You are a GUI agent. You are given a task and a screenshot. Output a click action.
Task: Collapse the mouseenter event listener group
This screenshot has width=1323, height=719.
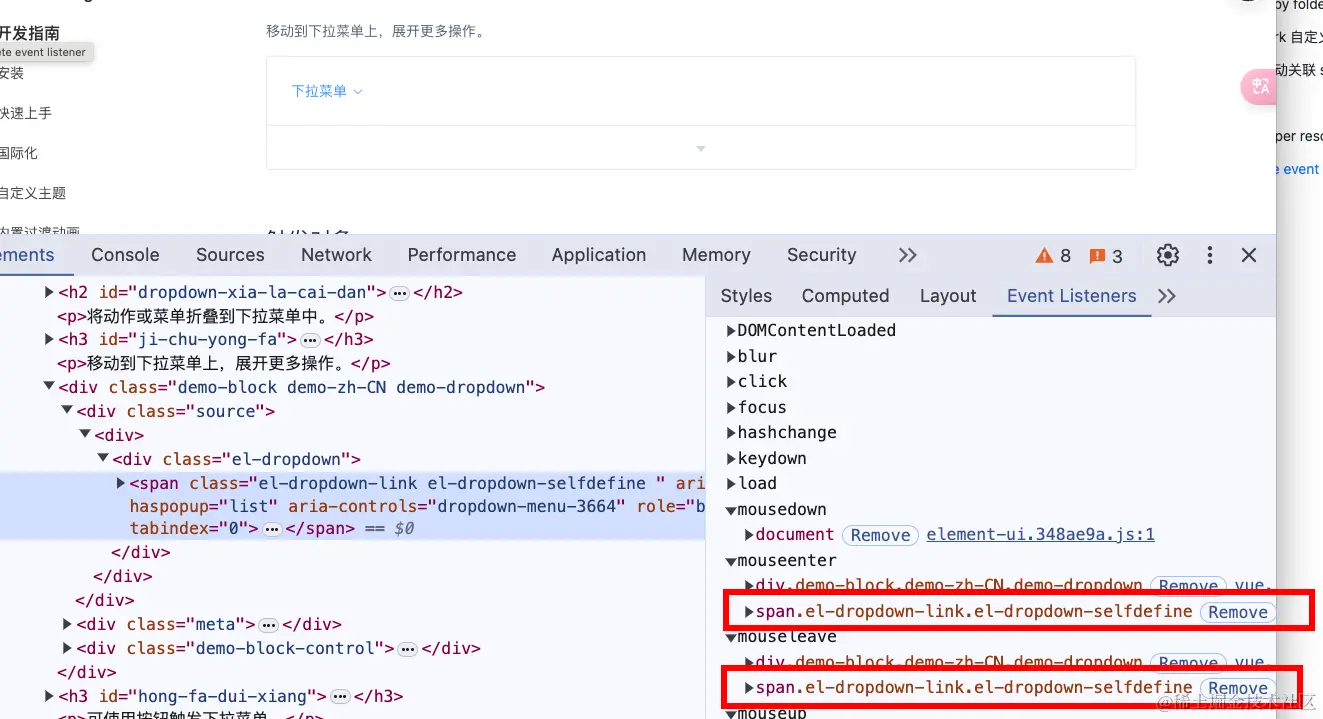731,561
